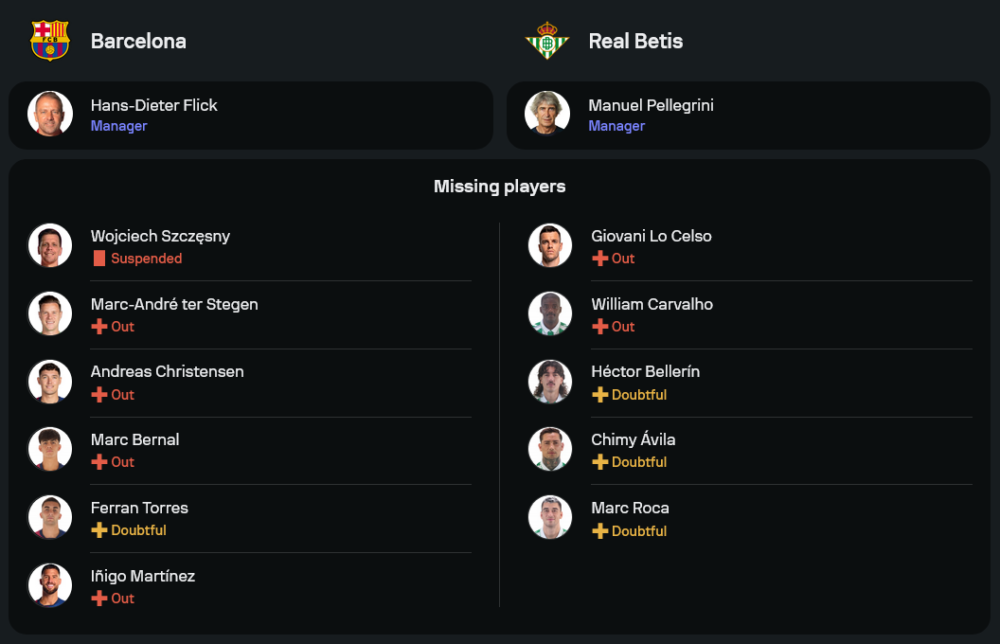
Task: Click the Chimy Ávila player name
Action: pyautogui.click(x=633, y=440)
